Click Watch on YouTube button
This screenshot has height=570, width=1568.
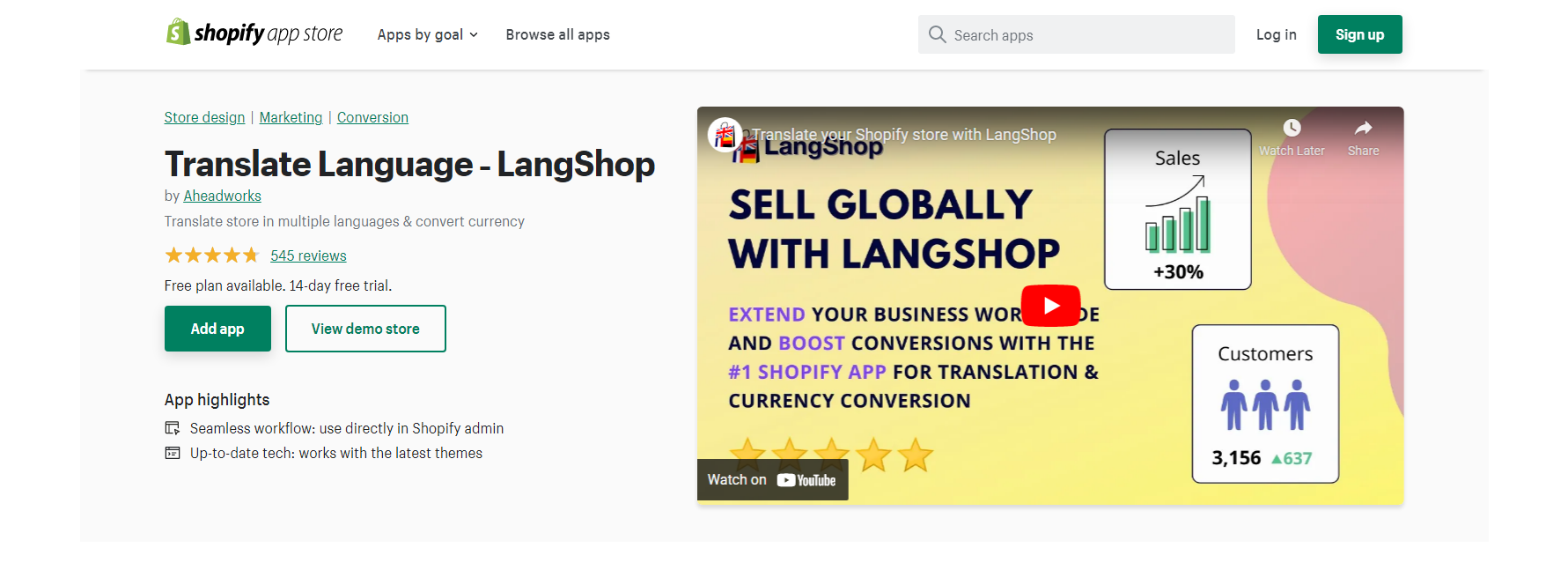[772, 480]
